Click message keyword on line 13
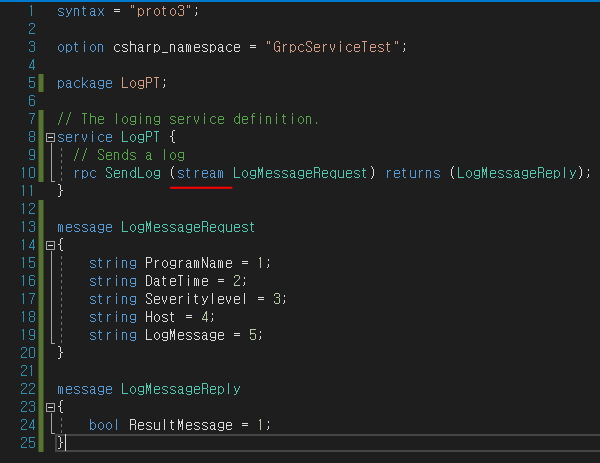600x463 pixels. (85, 227)
